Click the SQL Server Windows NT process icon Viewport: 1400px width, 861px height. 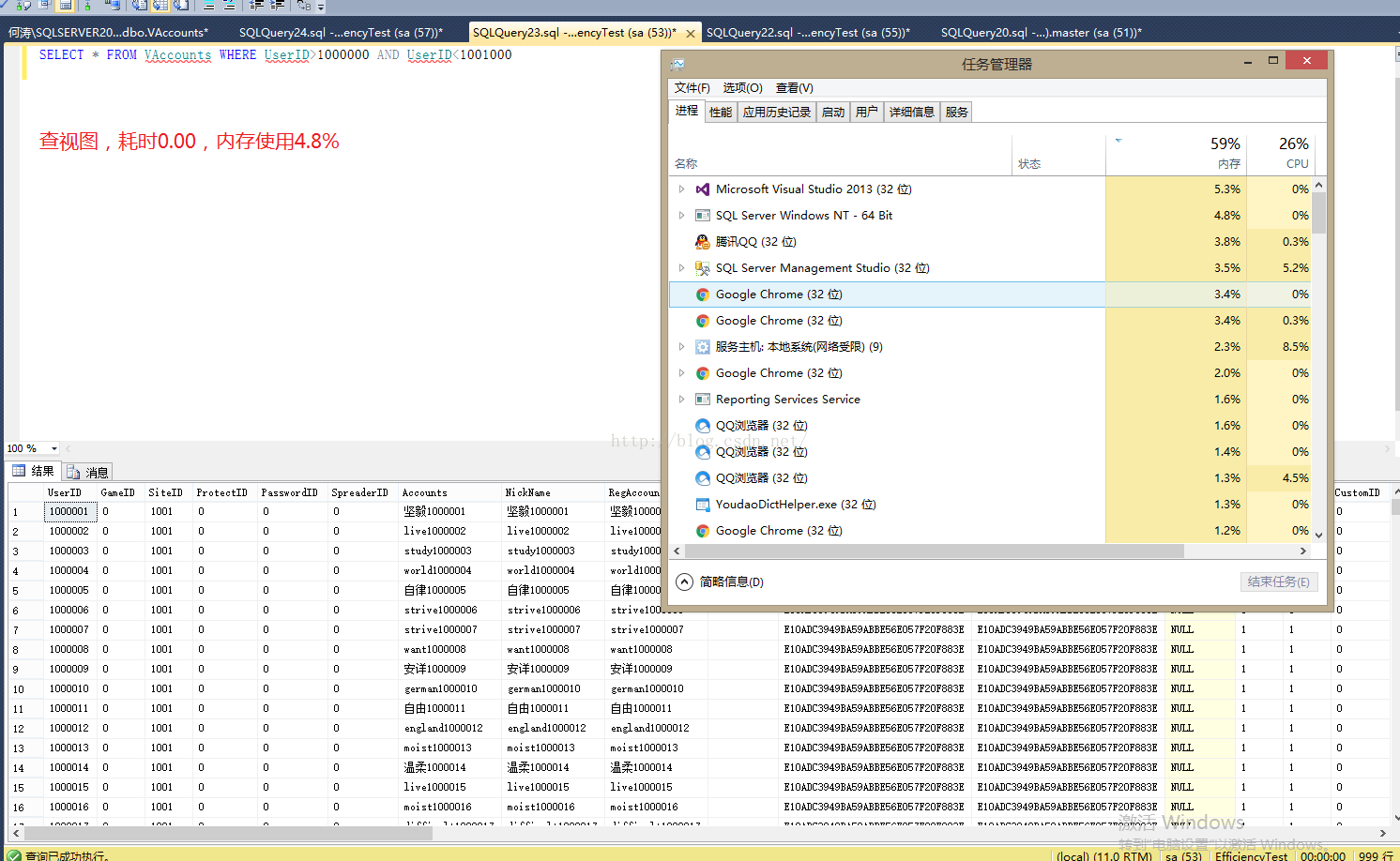pos(702,216)
